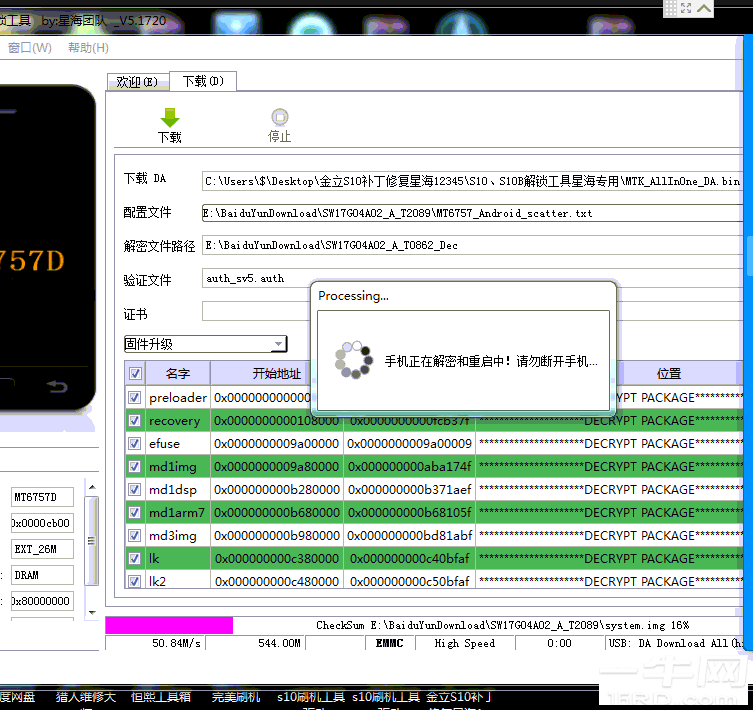Viewport: 753px width, 710px height.
Task: Open the 猎人维修大 taskbar item
Action: tap(85, 697)
